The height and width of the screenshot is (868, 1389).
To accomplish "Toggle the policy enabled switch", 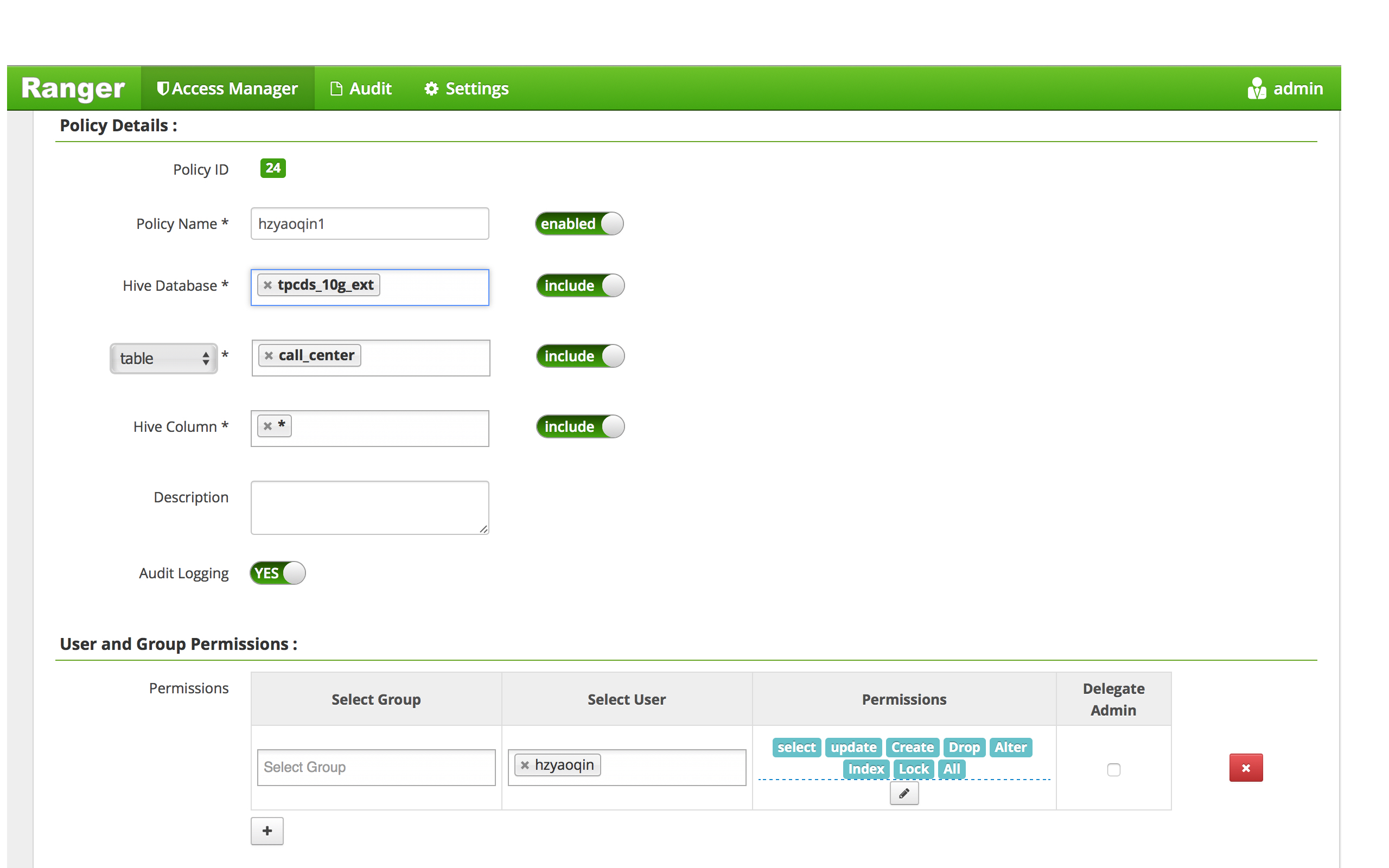I will (x=579, y=224).
